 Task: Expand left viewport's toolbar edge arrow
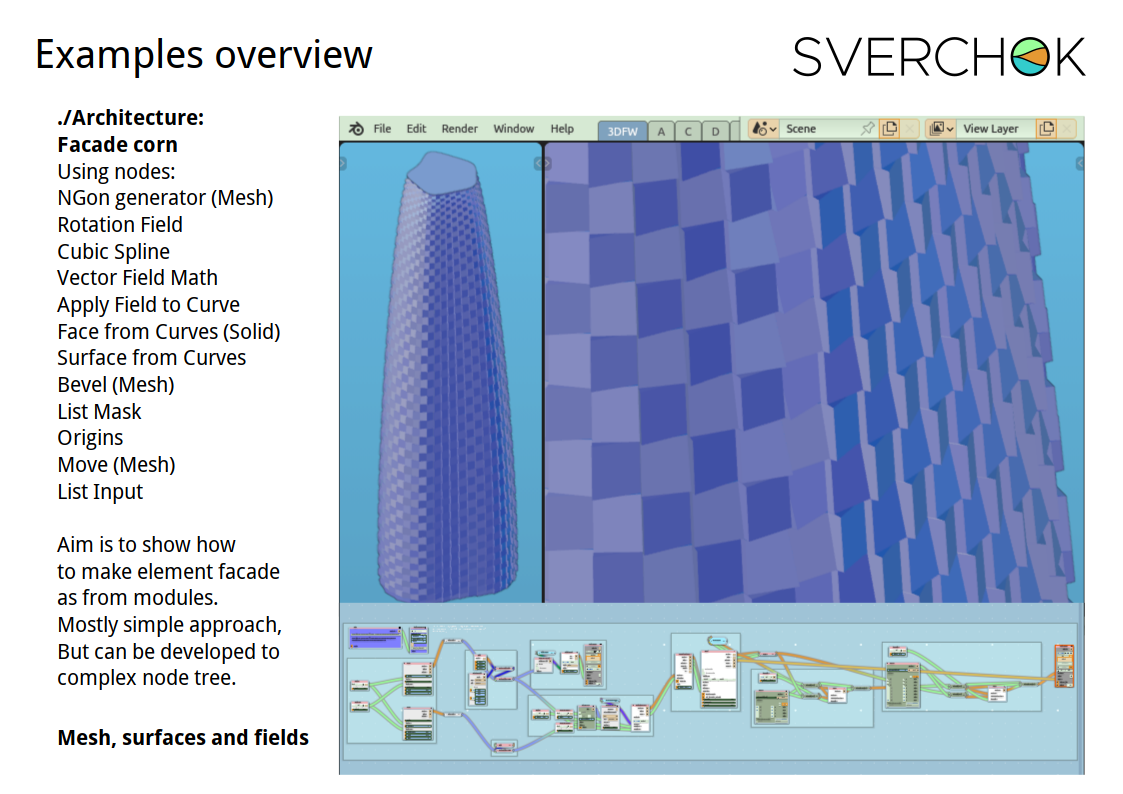coord(344,162)
